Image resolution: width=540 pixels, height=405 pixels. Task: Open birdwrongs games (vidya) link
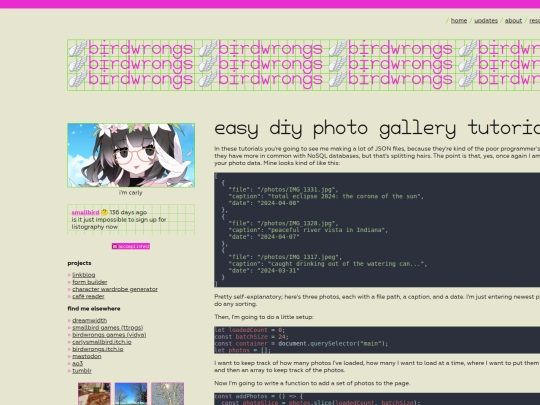pos(109,335)
